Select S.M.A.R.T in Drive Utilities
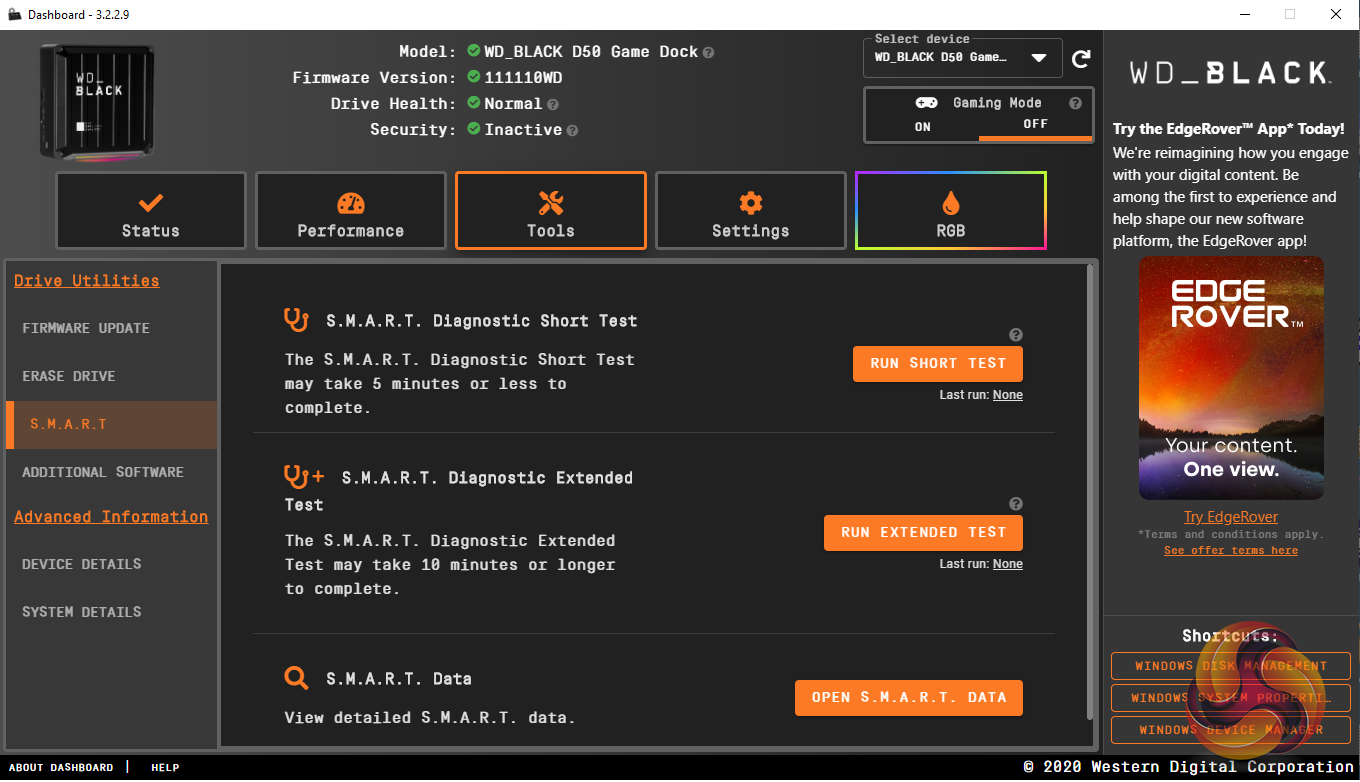The image size is (1360, 782). click(x=111, y=424)
